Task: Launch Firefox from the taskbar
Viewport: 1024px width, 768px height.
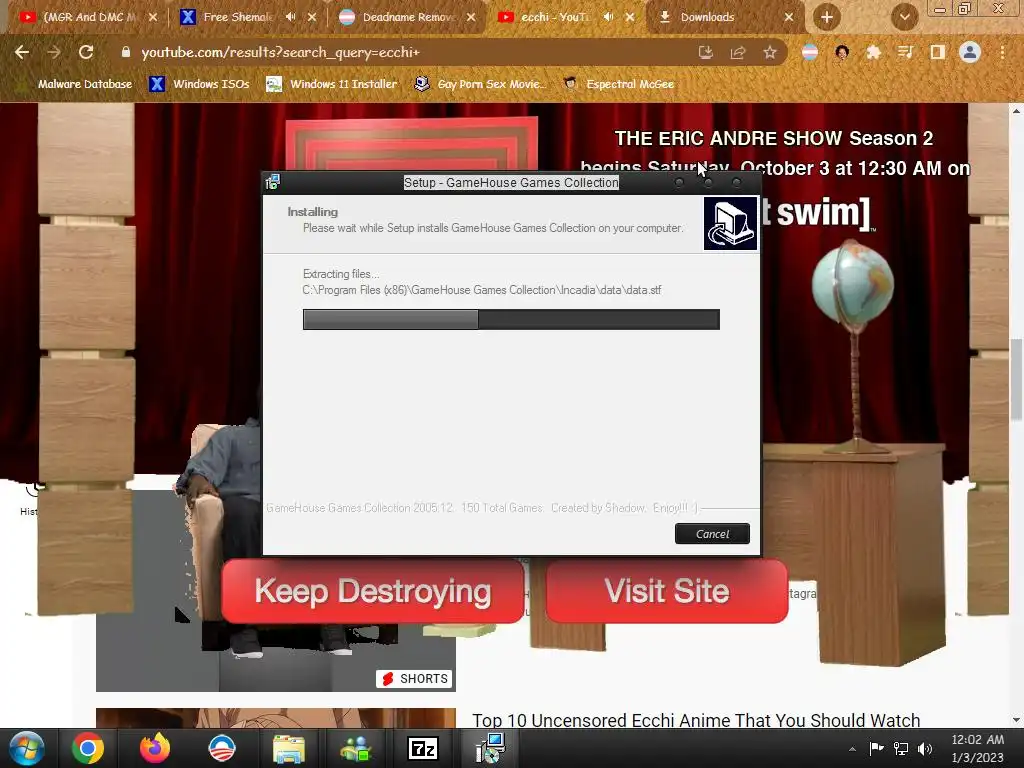Action: click(x=155, y=748)
